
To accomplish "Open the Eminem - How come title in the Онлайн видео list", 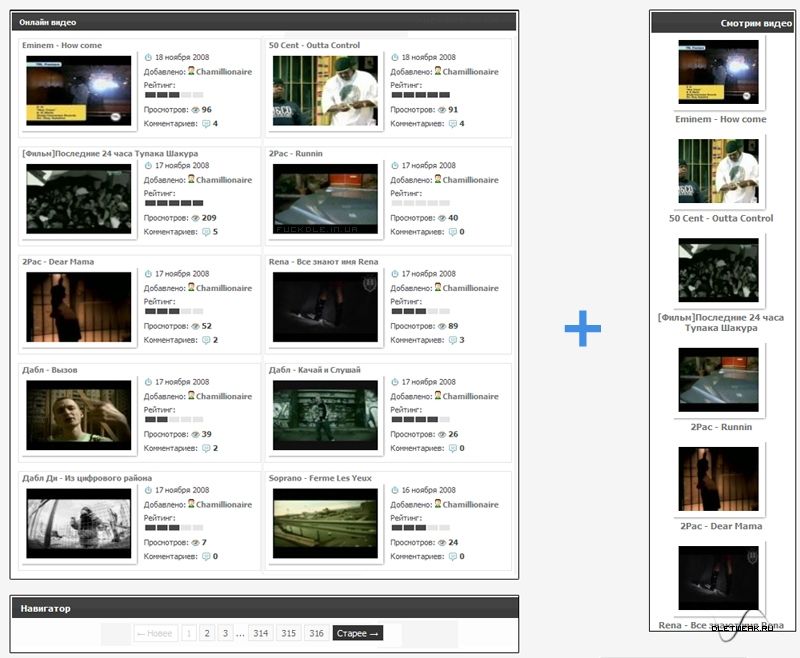I will click(62, 45).
